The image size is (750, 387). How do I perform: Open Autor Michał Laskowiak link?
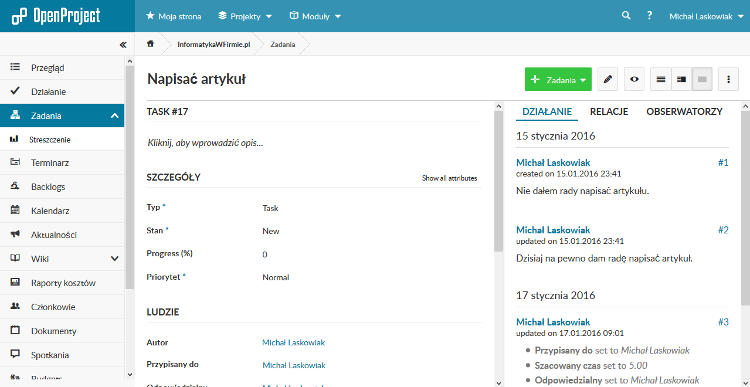click(294, 343)
